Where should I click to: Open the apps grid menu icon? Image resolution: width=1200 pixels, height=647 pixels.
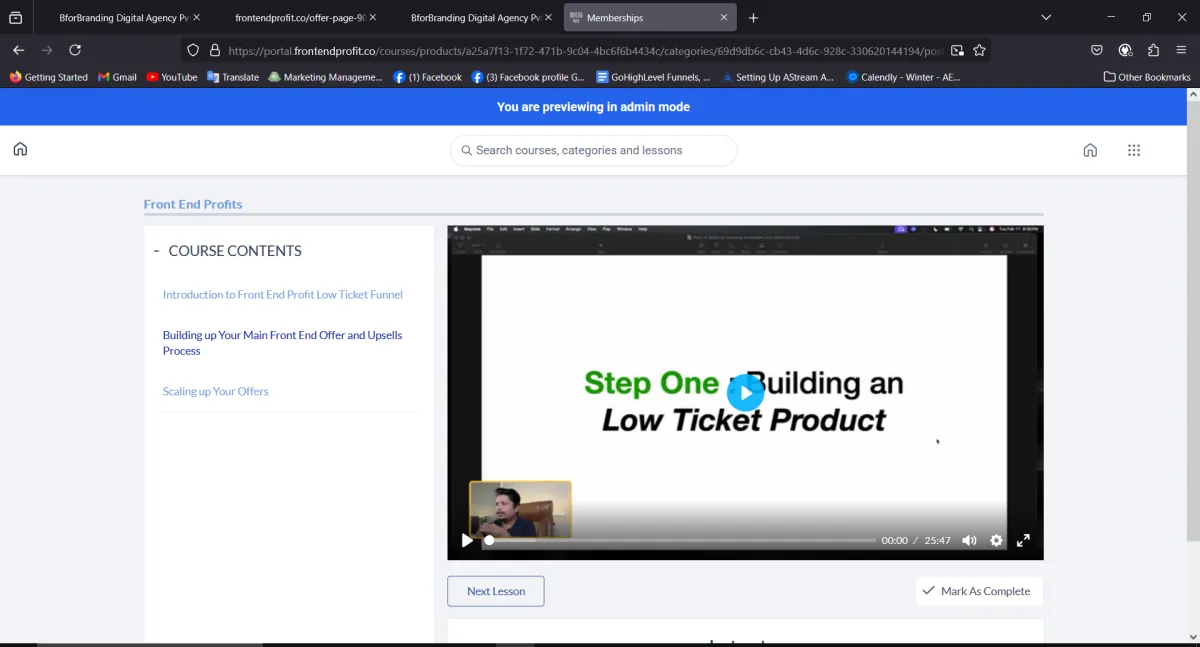pos(1133,150)
